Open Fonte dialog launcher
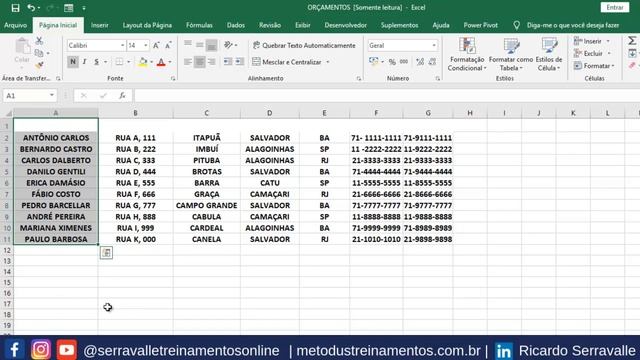This screenshot has height=360, width=640. (x=173, y=78)
